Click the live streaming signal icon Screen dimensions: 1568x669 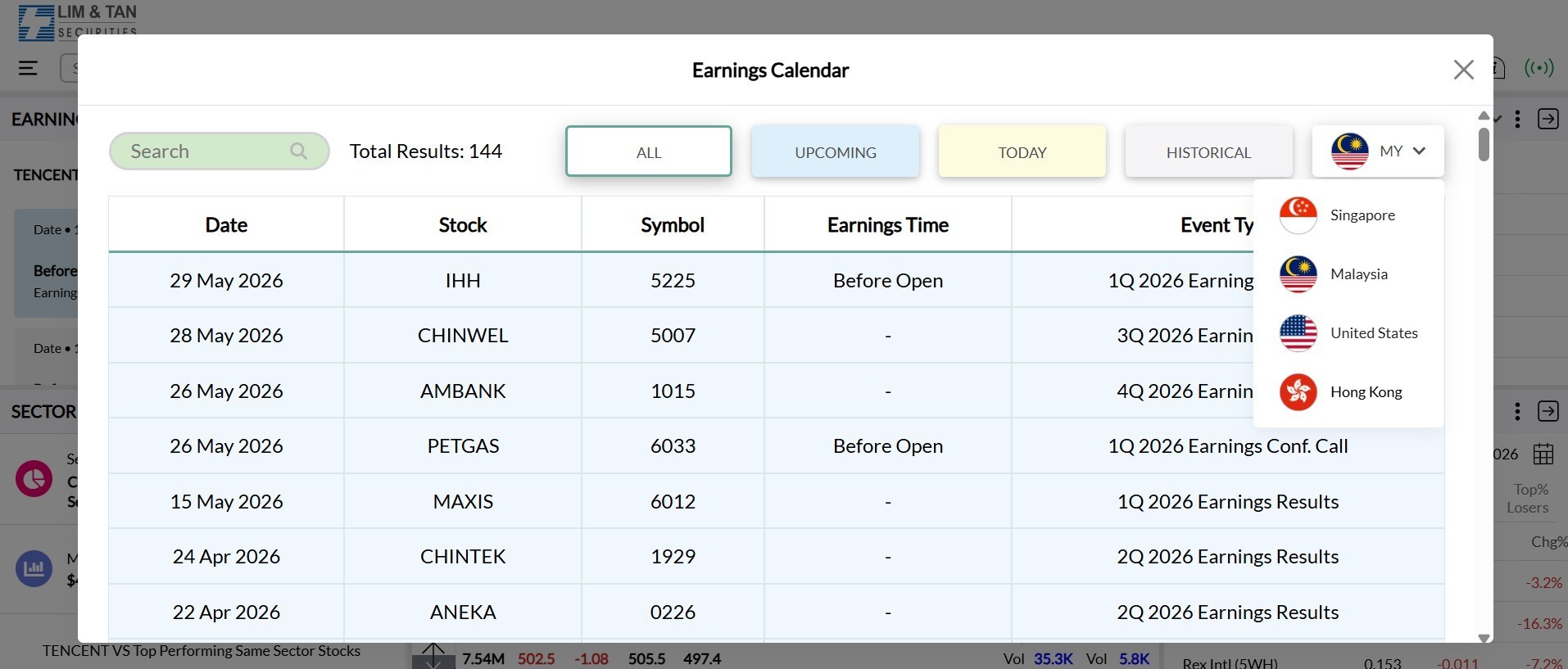pyautogui.click(x=1539, y=68)
